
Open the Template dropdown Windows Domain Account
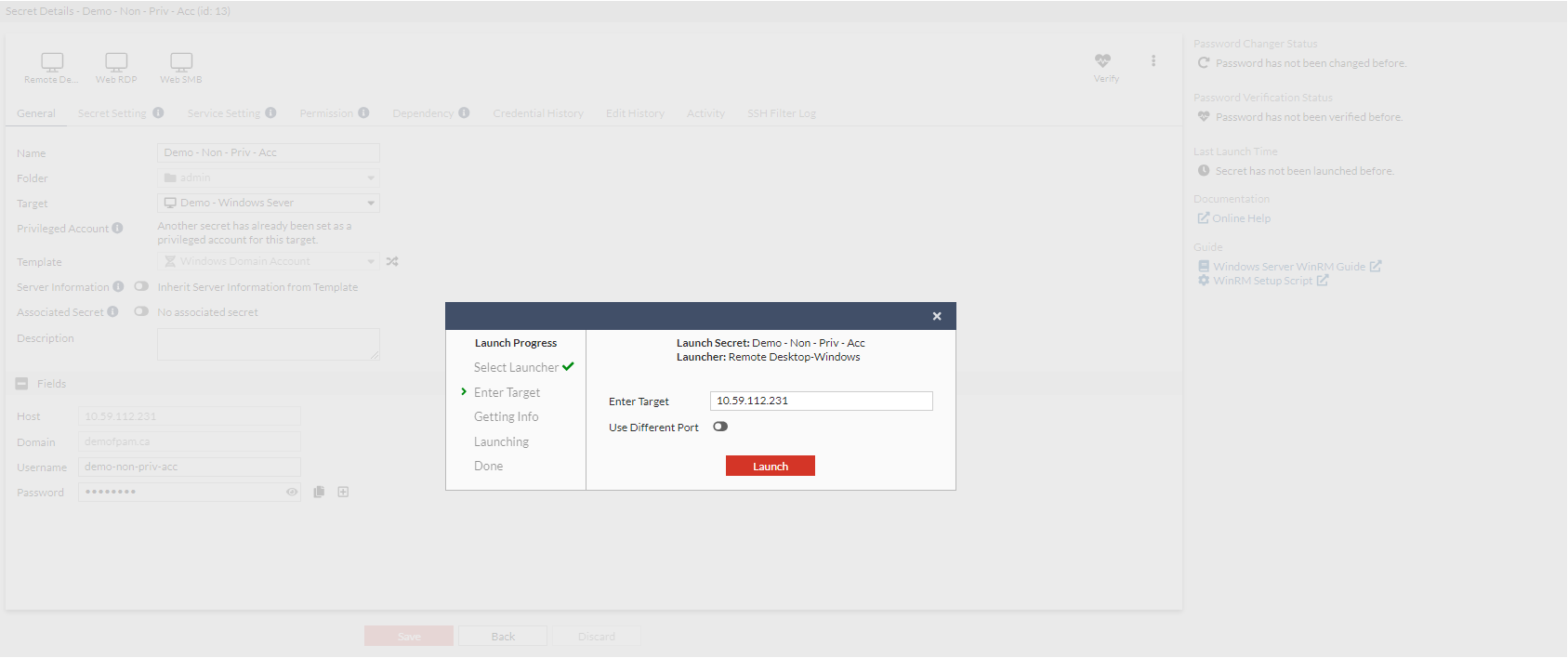(x=269, y=261)
